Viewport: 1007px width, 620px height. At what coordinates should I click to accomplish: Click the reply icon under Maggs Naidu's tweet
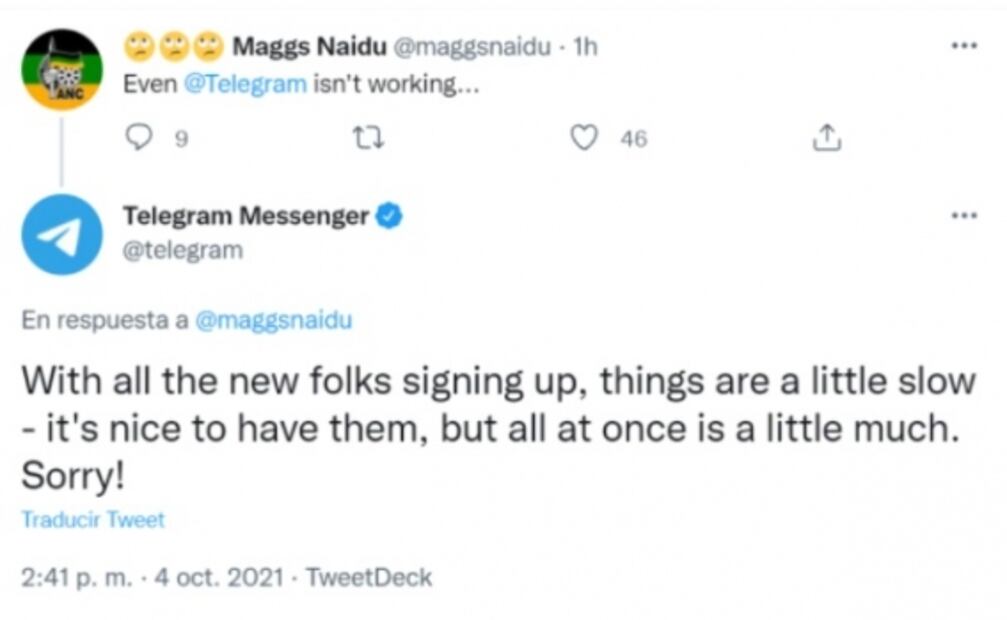point(137,140)
